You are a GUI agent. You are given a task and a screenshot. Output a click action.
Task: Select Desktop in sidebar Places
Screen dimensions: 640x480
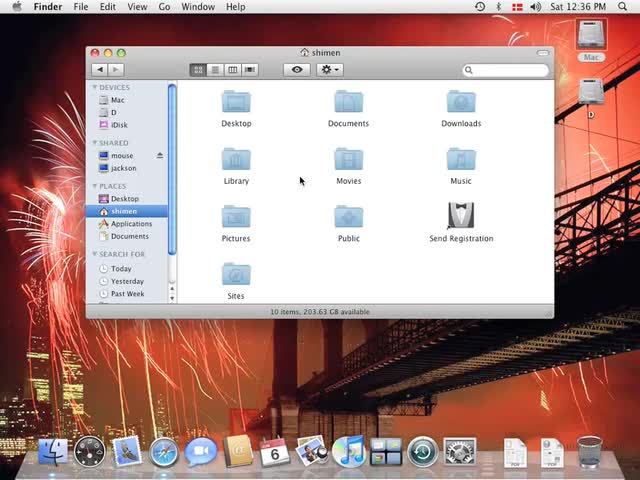pos(127,199)
